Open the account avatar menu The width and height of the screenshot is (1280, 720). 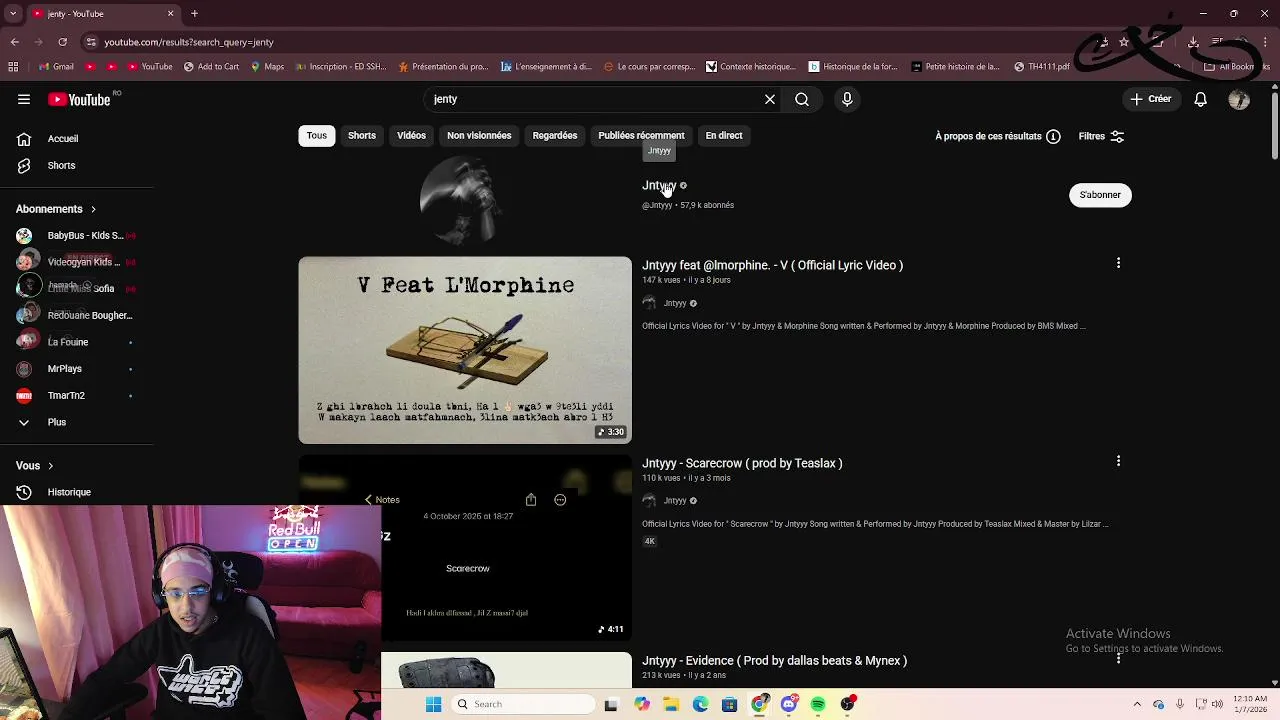1239,99
